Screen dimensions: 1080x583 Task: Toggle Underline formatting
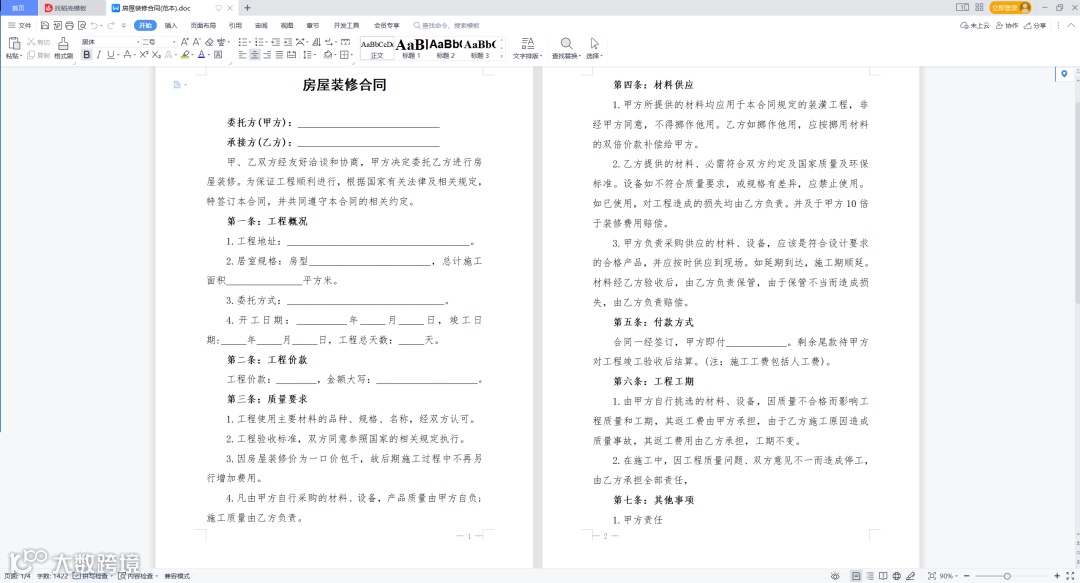click(110, 54)
